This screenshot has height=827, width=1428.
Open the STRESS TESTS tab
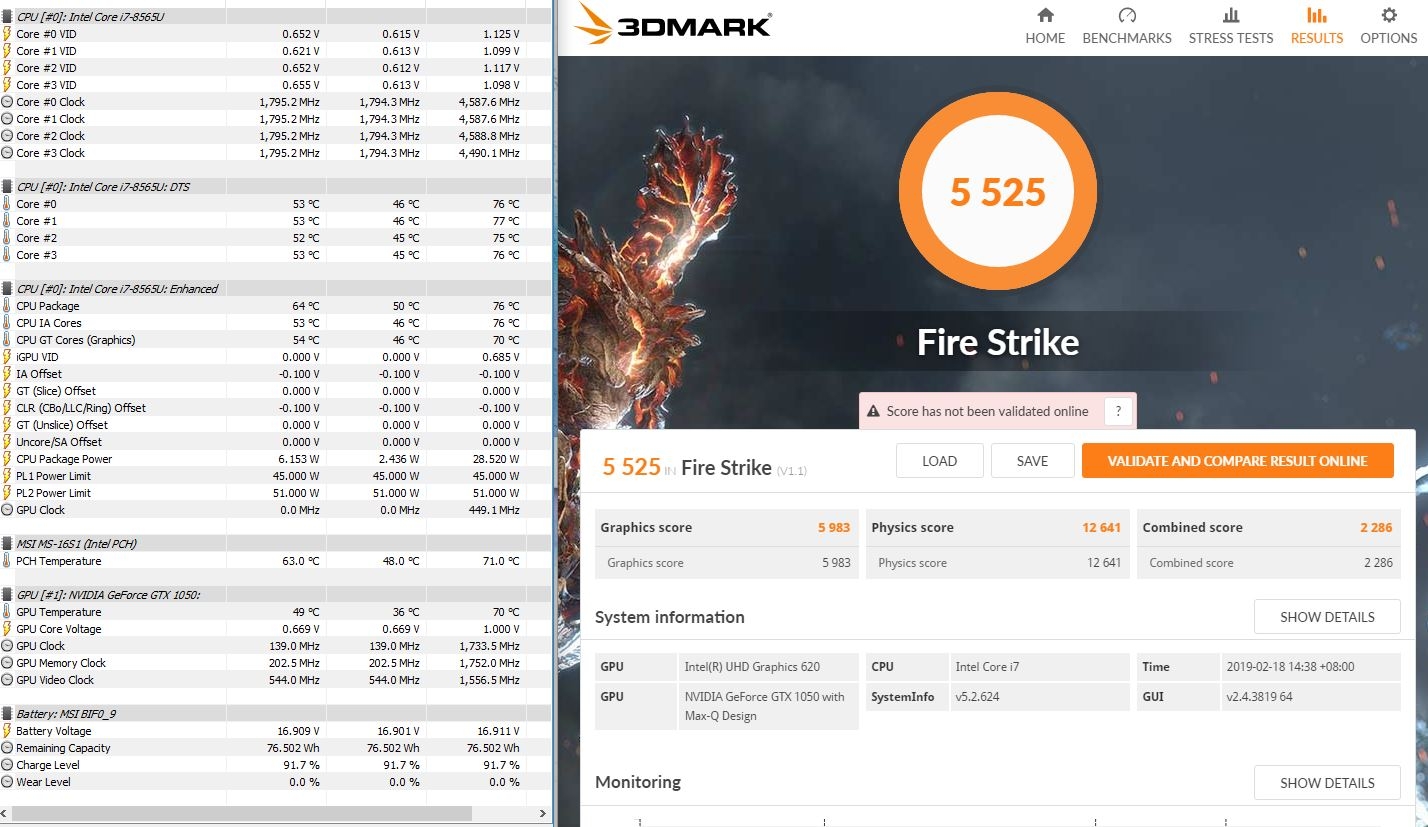(1231, 26)
